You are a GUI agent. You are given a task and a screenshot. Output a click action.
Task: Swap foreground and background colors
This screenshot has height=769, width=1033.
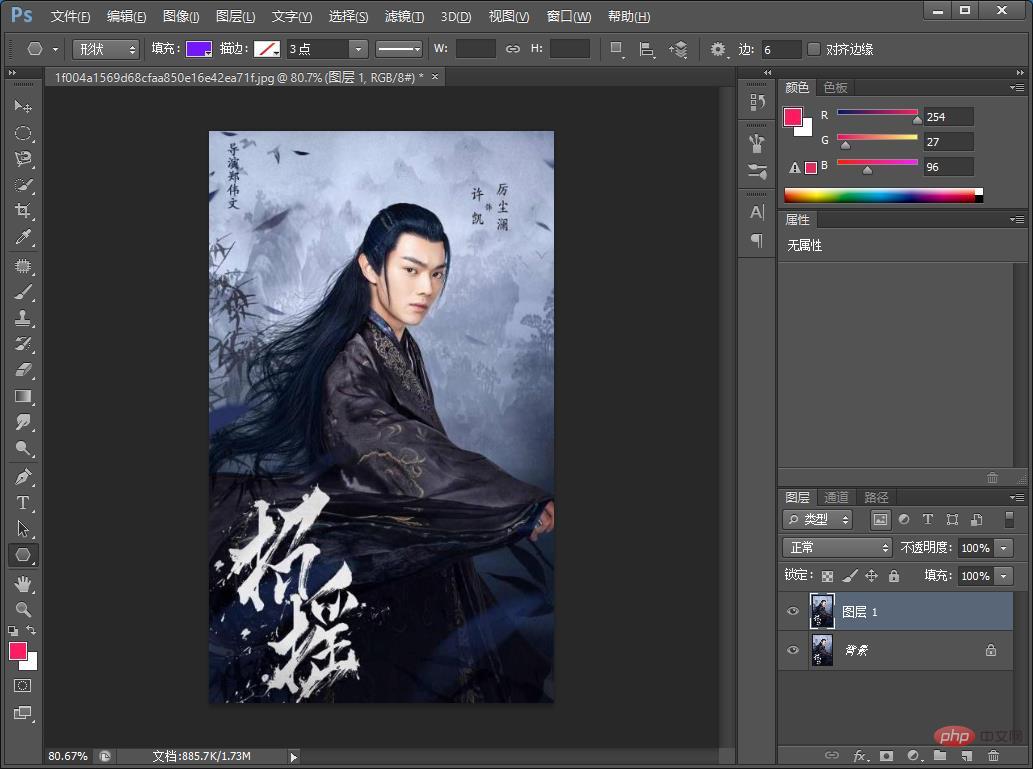31,631
